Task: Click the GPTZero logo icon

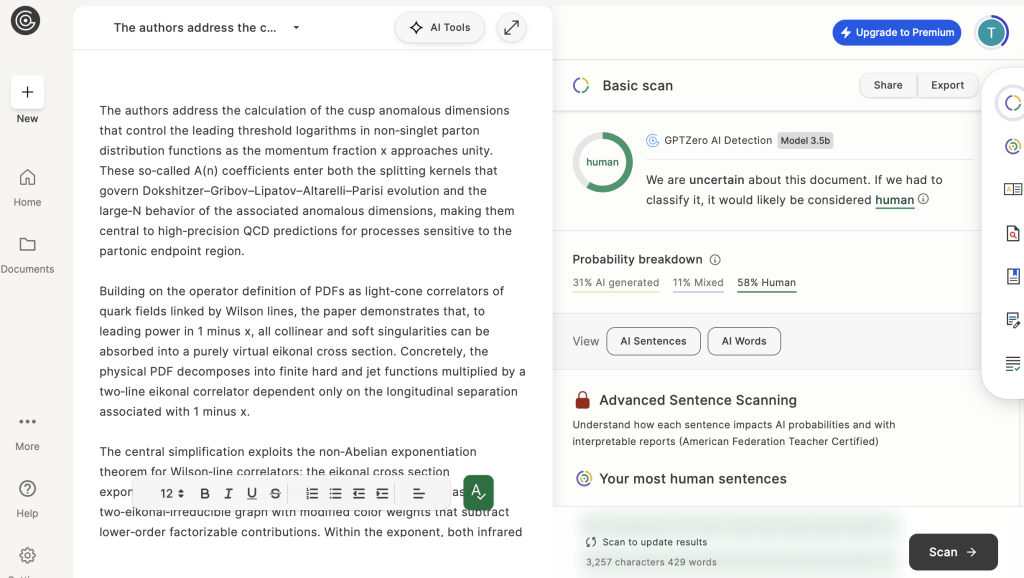Action: tap(25, 20)
